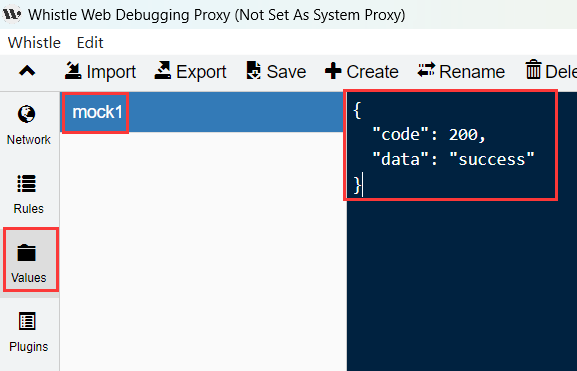Collapse the toolbar using the up chevron

27,71
